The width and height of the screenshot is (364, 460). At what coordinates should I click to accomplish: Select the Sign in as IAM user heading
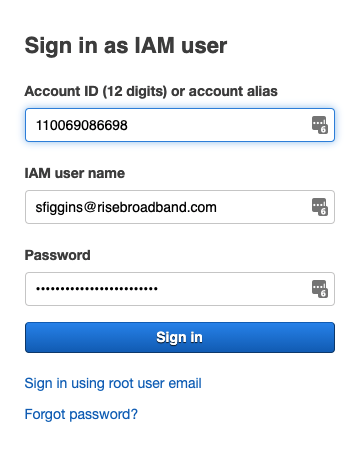126,46
